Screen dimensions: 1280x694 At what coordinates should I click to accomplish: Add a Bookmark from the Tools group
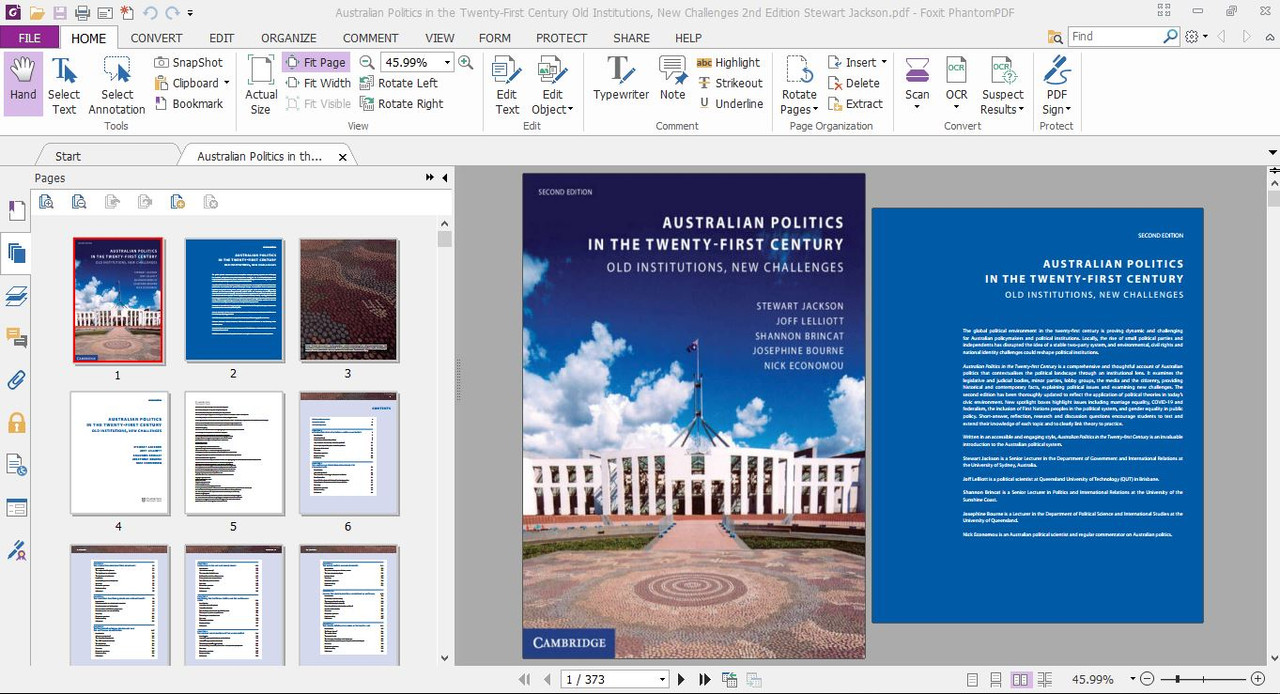pyautogui.click(x=188, y=104)
